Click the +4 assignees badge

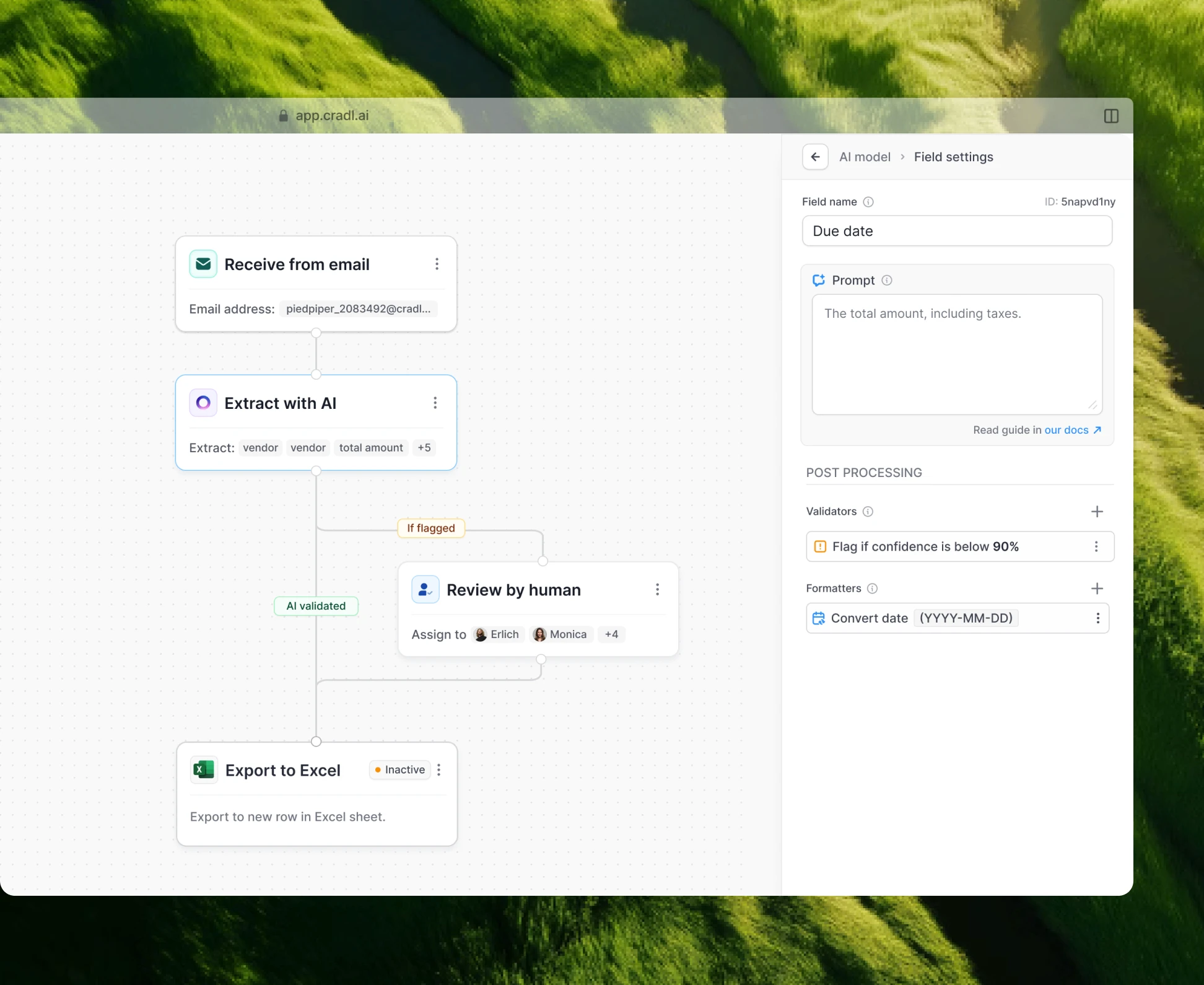[x=611, y=634]
